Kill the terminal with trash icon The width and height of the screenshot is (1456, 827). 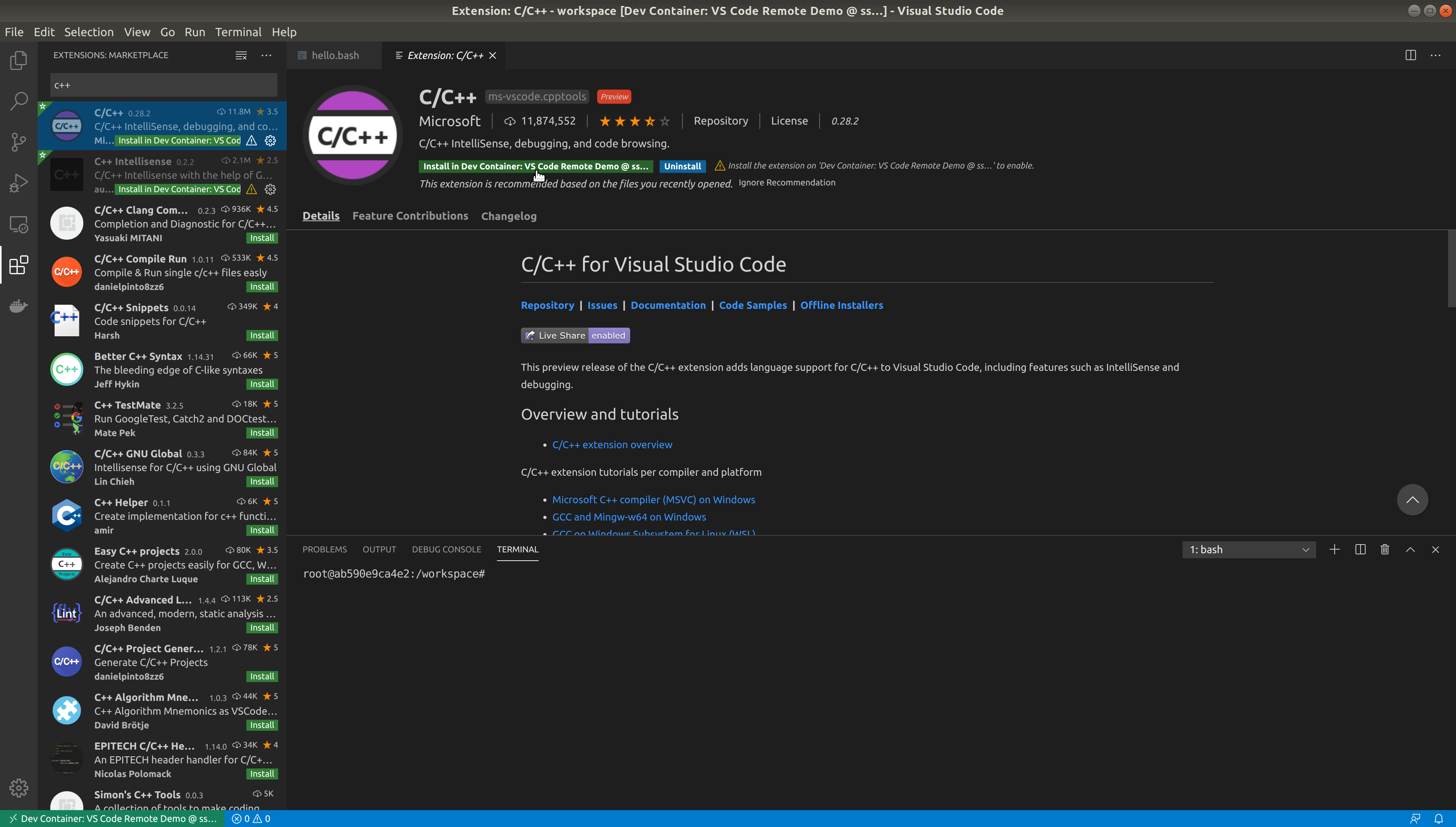pyautogui.click(x=1385, y=549)
